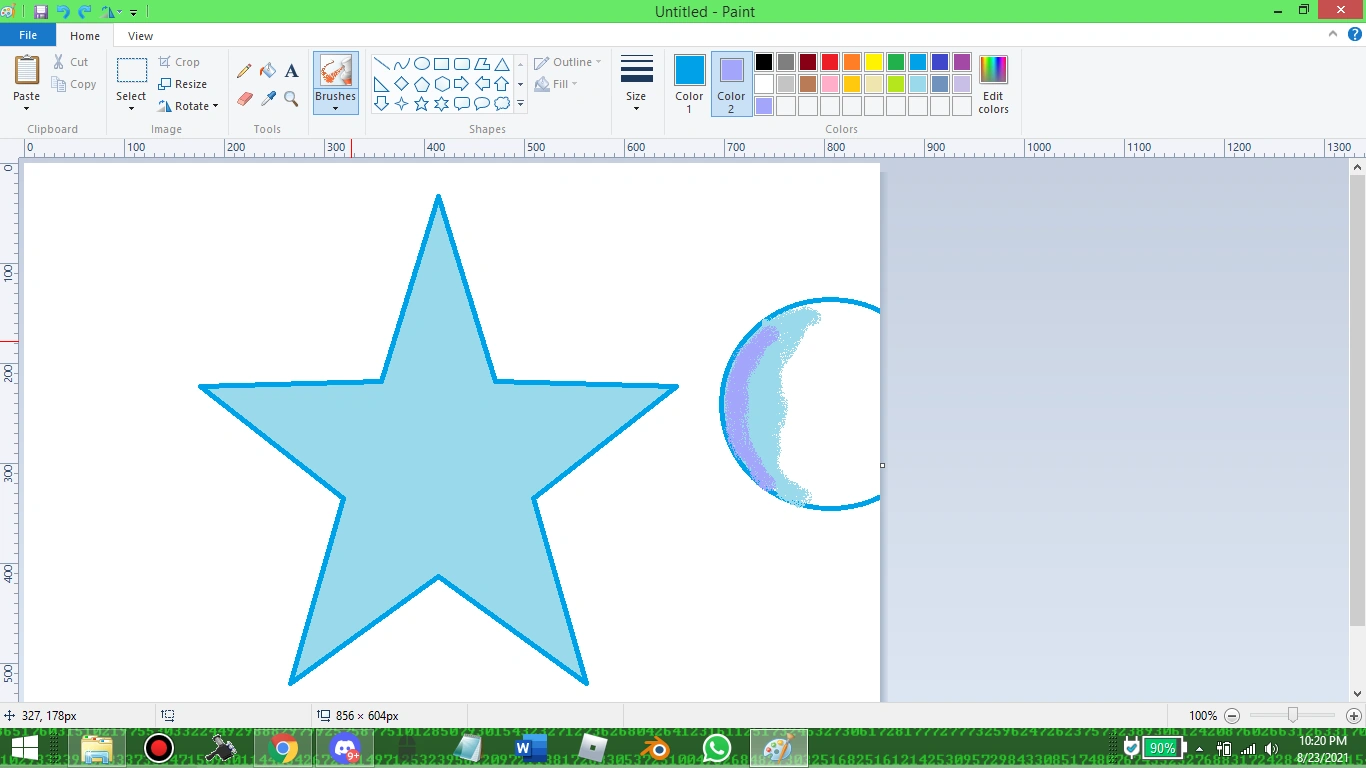This screenshot has height=768, width=1366.
Task: Select the Eraser tool
Action: [x=244, y=99]
